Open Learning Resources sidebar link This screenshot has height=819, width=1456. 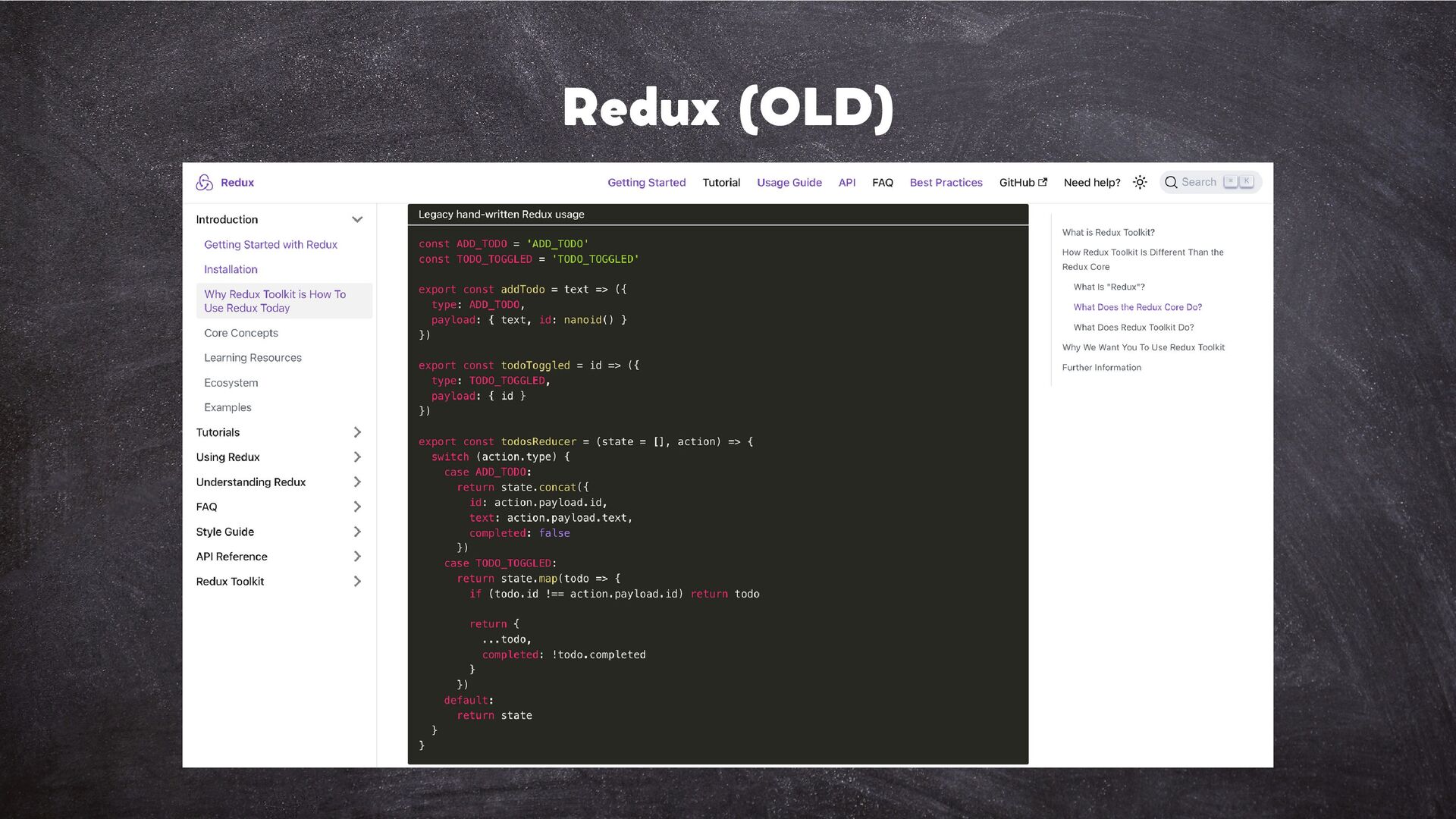click(253, 358)
